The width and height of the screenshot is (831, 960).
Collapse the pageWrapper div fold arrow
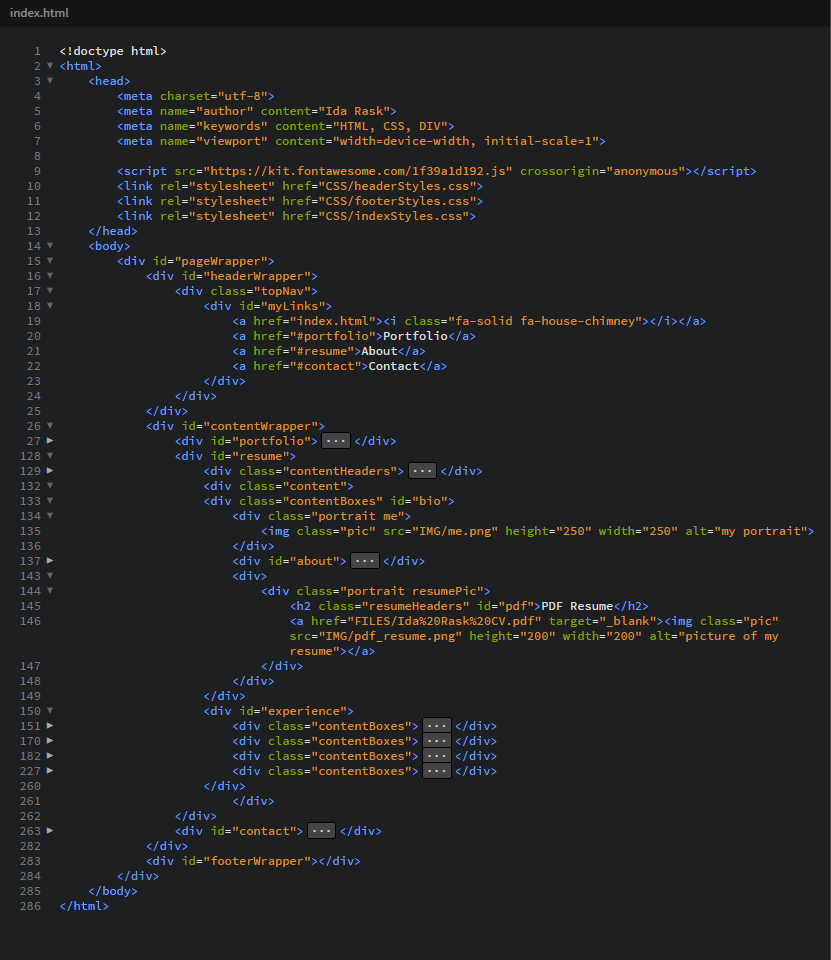tap(50, 260)
